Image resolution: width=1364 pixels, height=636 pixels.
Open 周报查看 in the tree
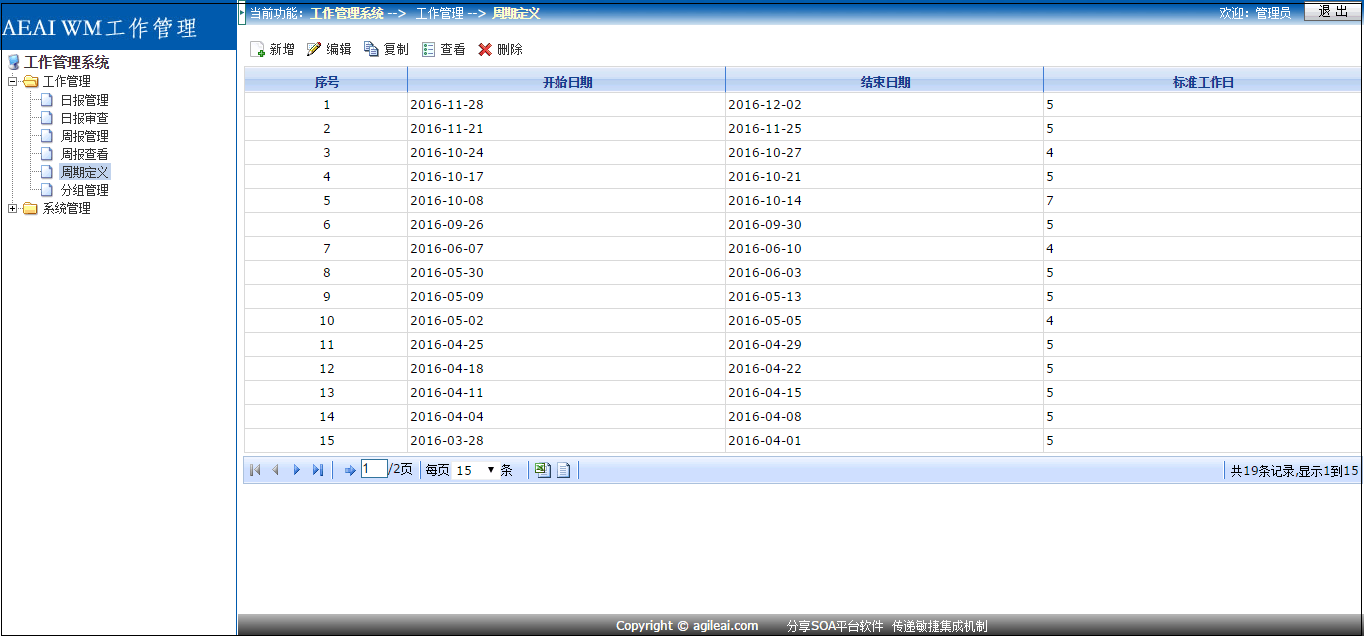pyautogui.click(x=85, y=154)
